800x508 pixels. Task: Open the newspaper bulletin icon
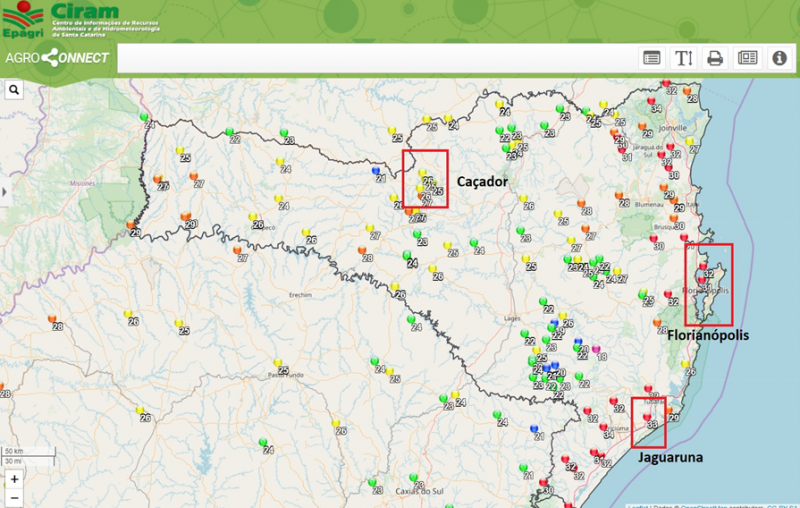click(x=747, y=58)
